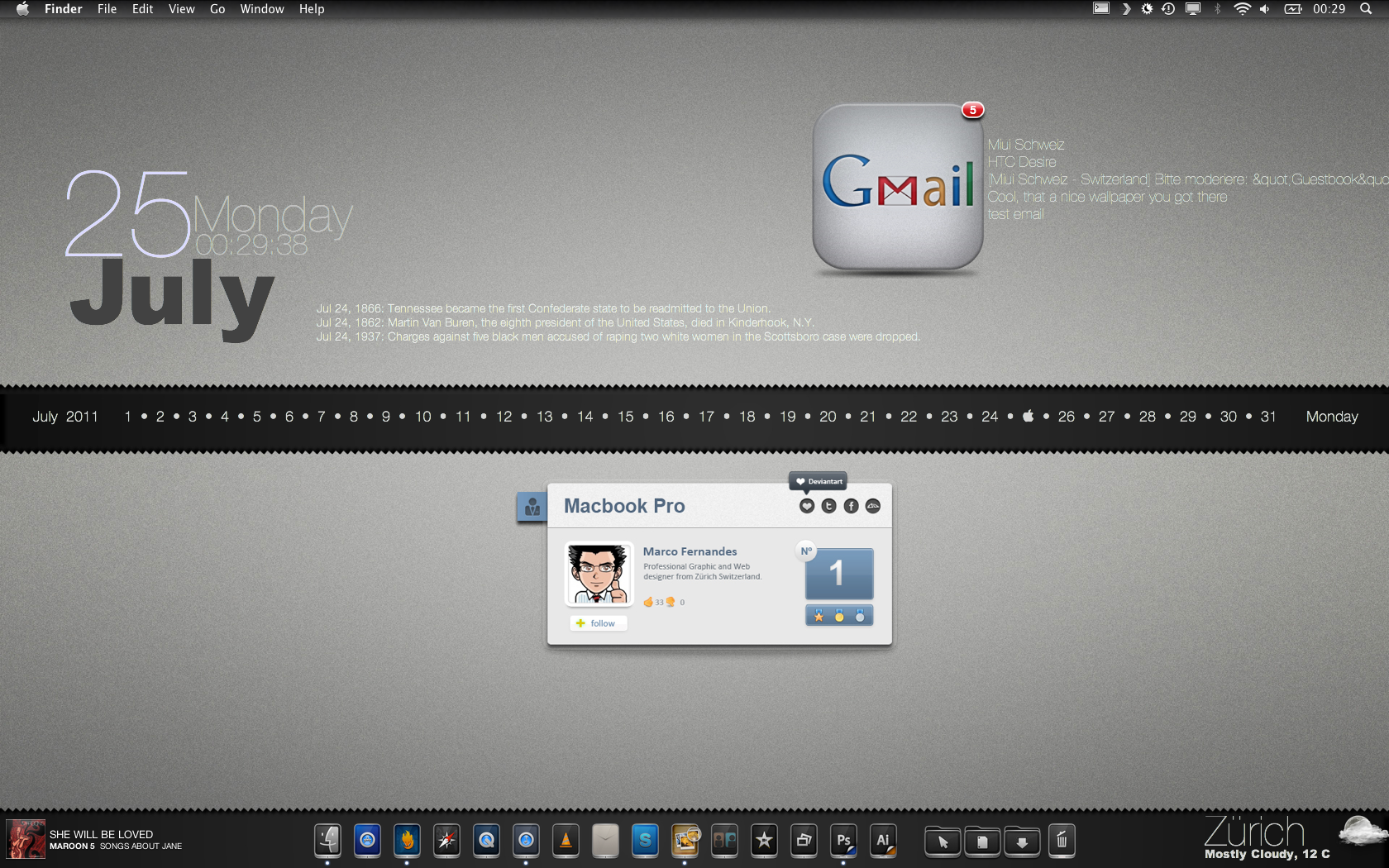
Task: Click the Twitter icon on profile card
Action: pyautogui.click(x=829, y=506)
